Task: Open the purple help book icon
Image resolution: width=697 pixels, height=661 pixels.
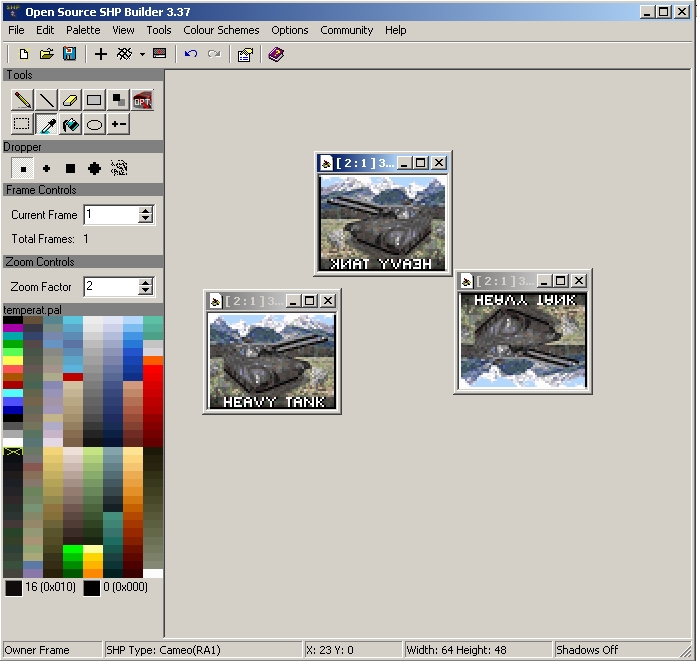Action: 276,55
